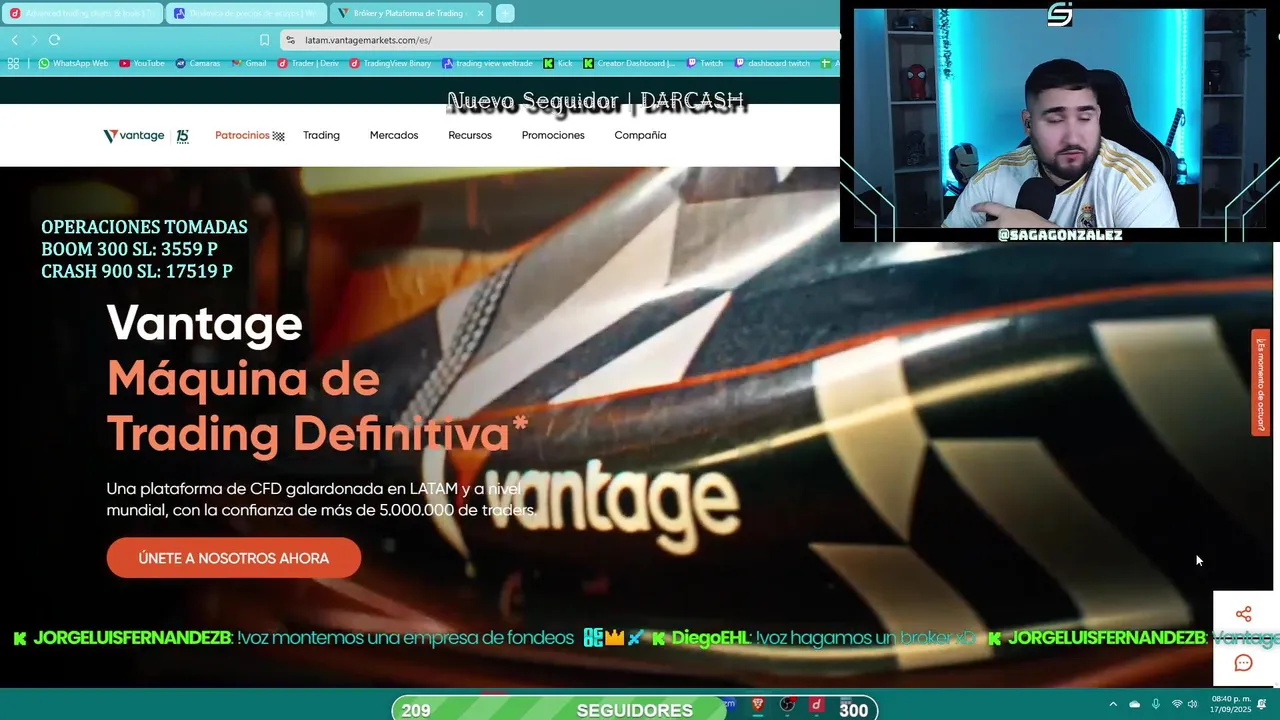Open the Recursos menu
1280x720 pixels.
pos(470,135)
